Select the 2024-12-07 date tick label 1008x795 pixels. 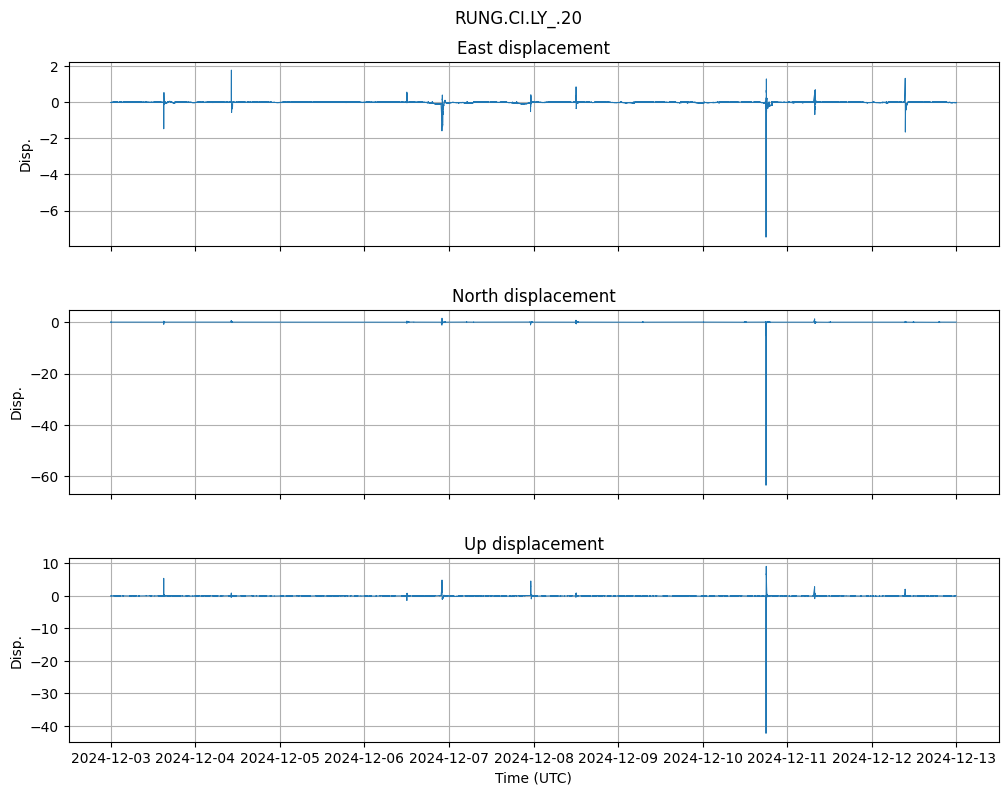click(449, 758)
